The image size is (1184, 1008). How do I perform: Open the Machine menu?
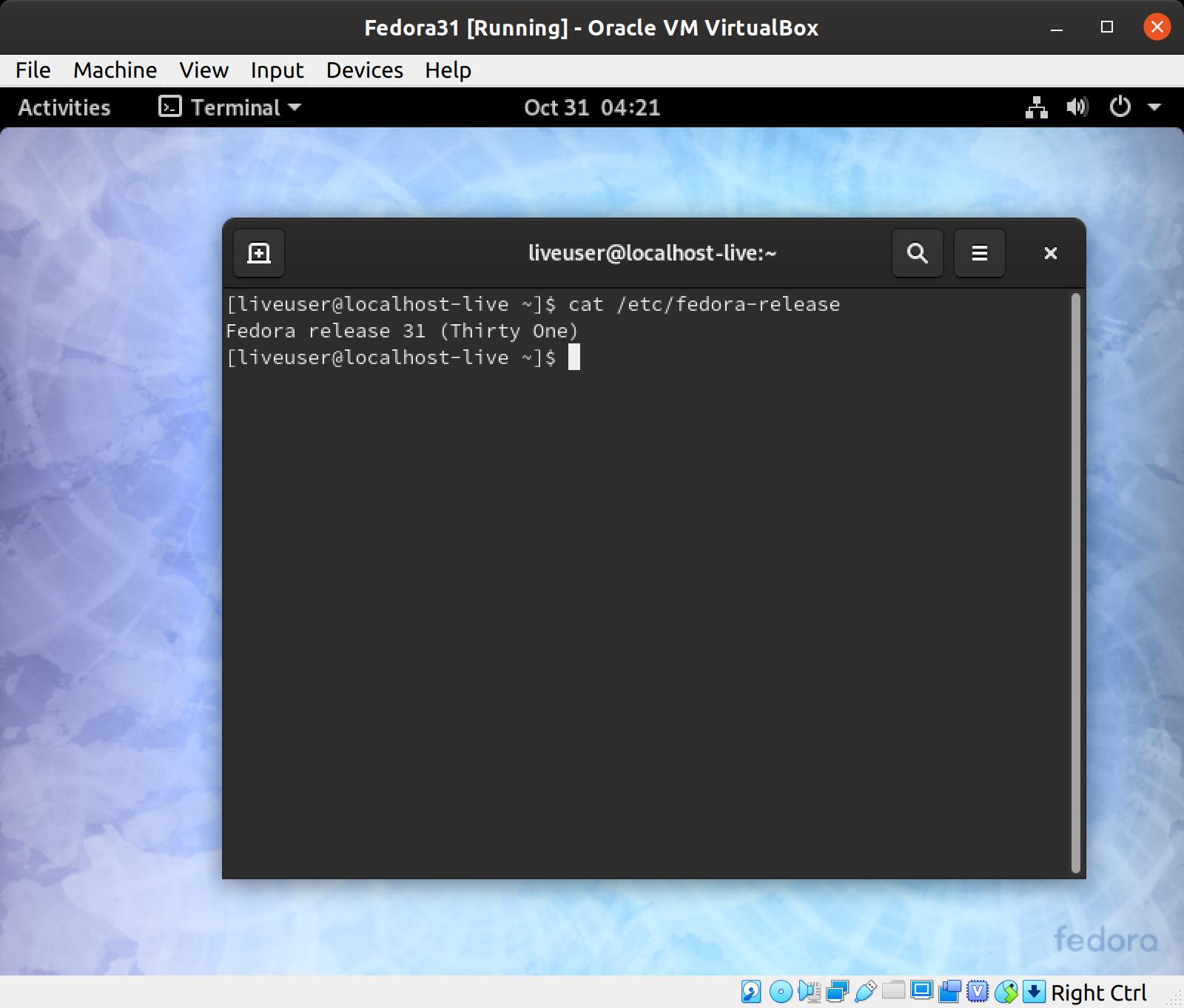point(115,70)
